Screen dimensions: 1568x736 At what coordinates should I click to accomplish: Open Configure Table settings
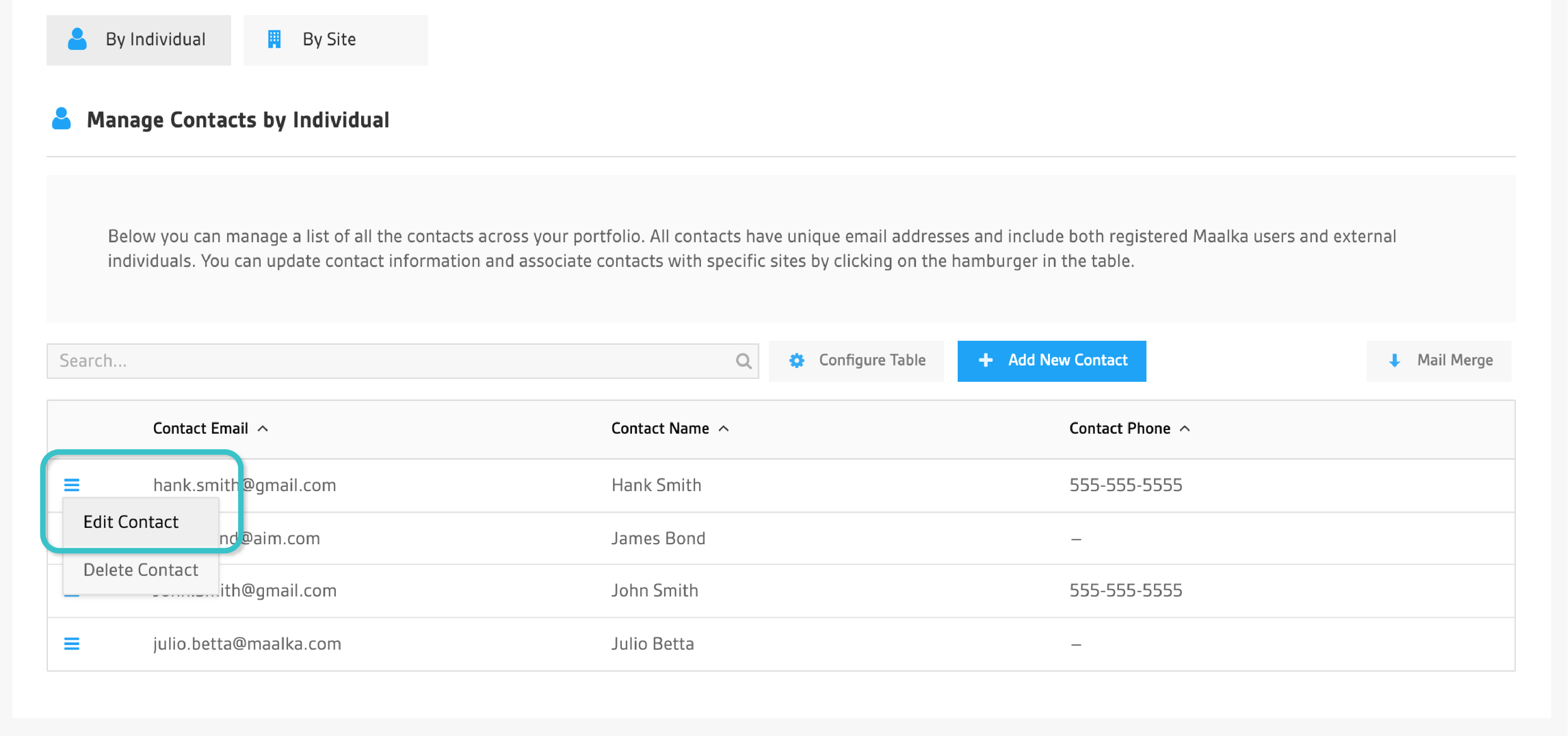point(856,361)
